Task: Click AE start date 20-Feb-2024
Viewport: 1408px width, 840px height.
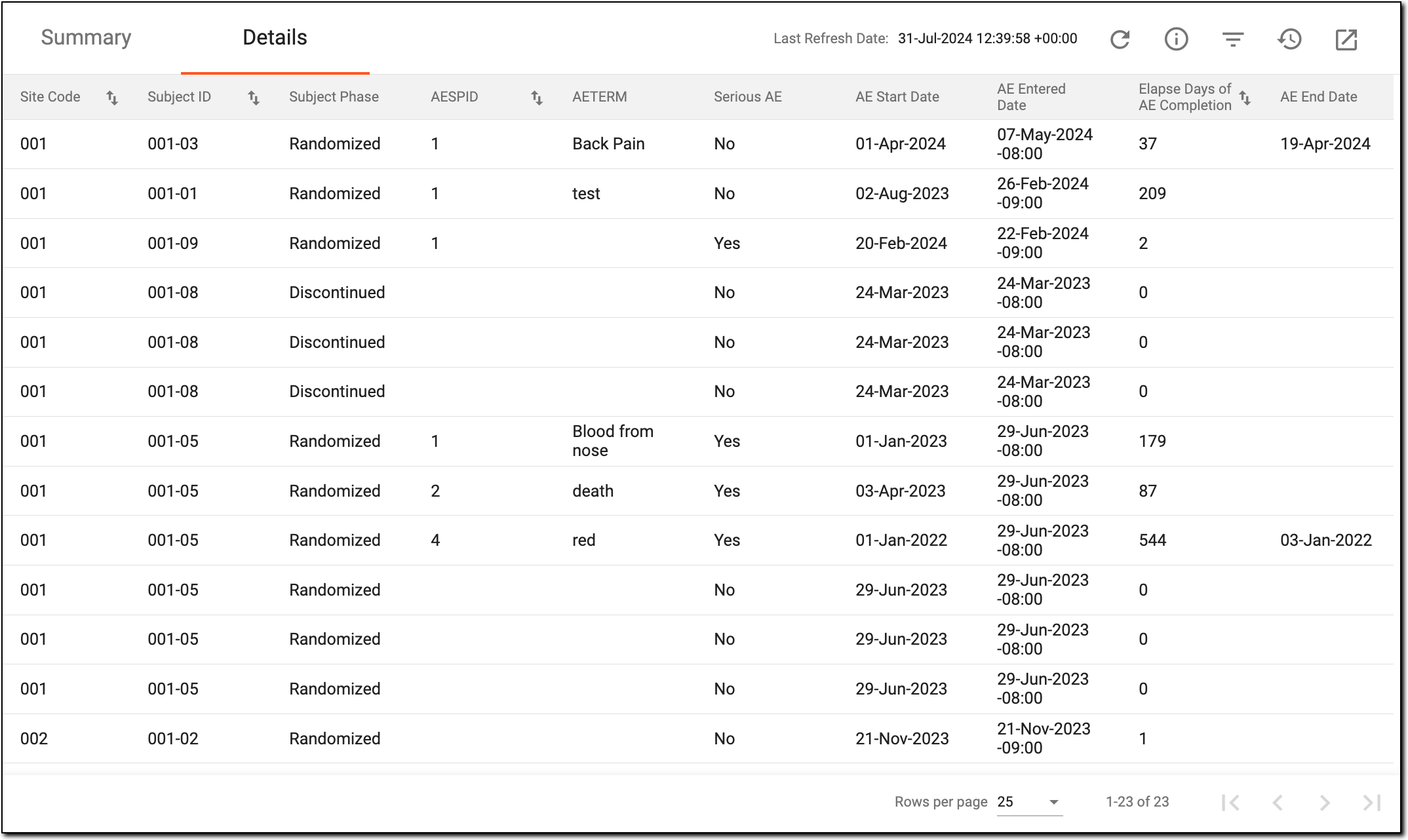Action: (901, 244)
